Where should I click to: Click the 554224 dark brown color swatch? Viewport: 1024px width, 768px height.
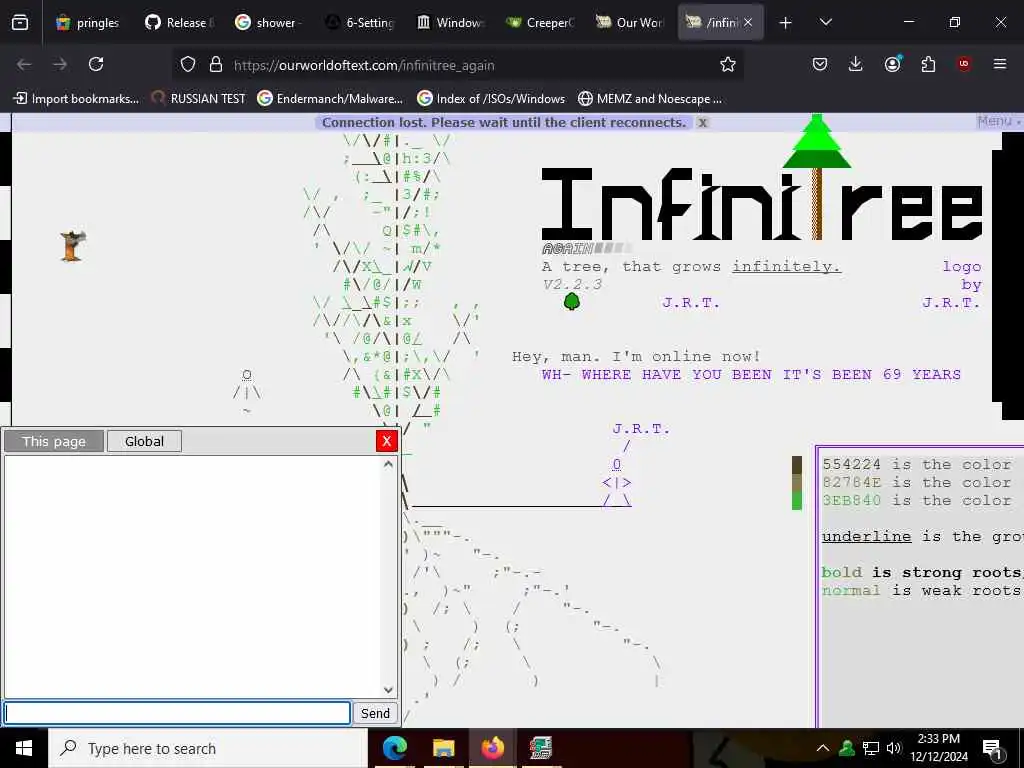click(x=797, y=465)
